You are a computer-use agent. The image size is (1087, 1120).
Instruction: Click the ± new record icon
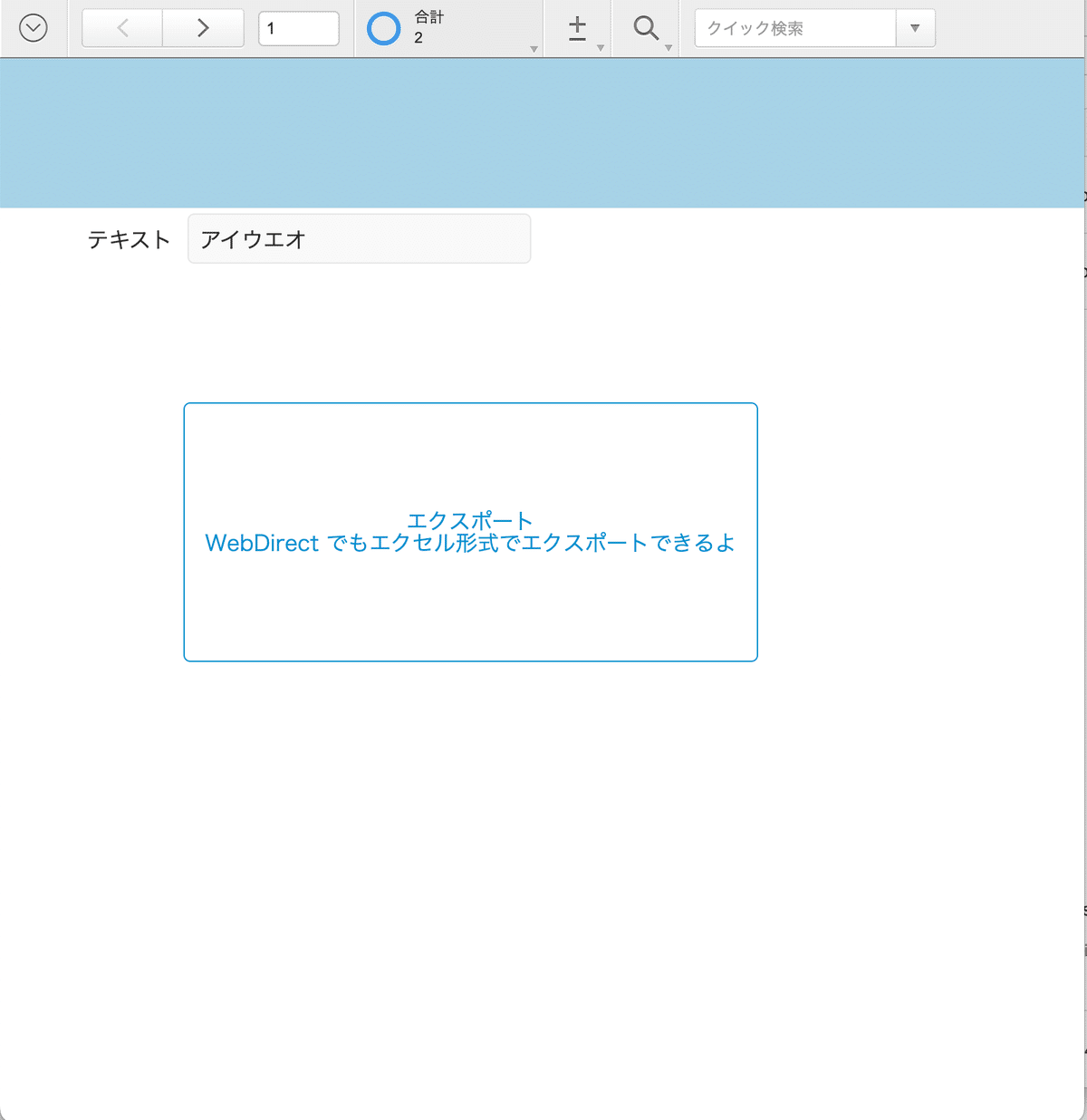coord(577,28)
